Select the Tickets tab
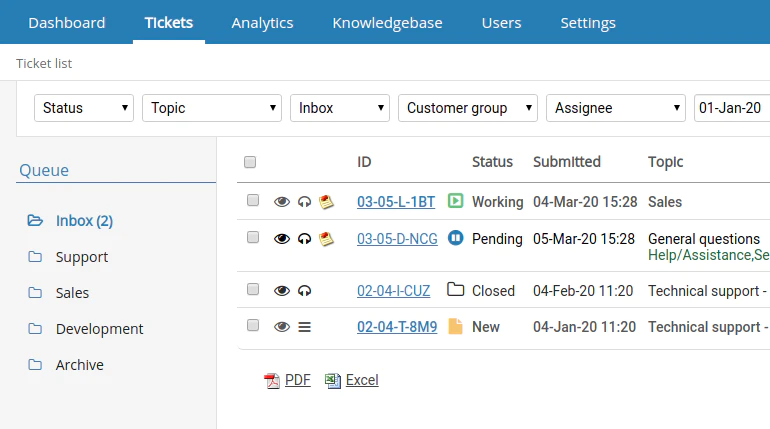Image resolution: width=770 pixels, height=429 pixels. click(169, 23)
